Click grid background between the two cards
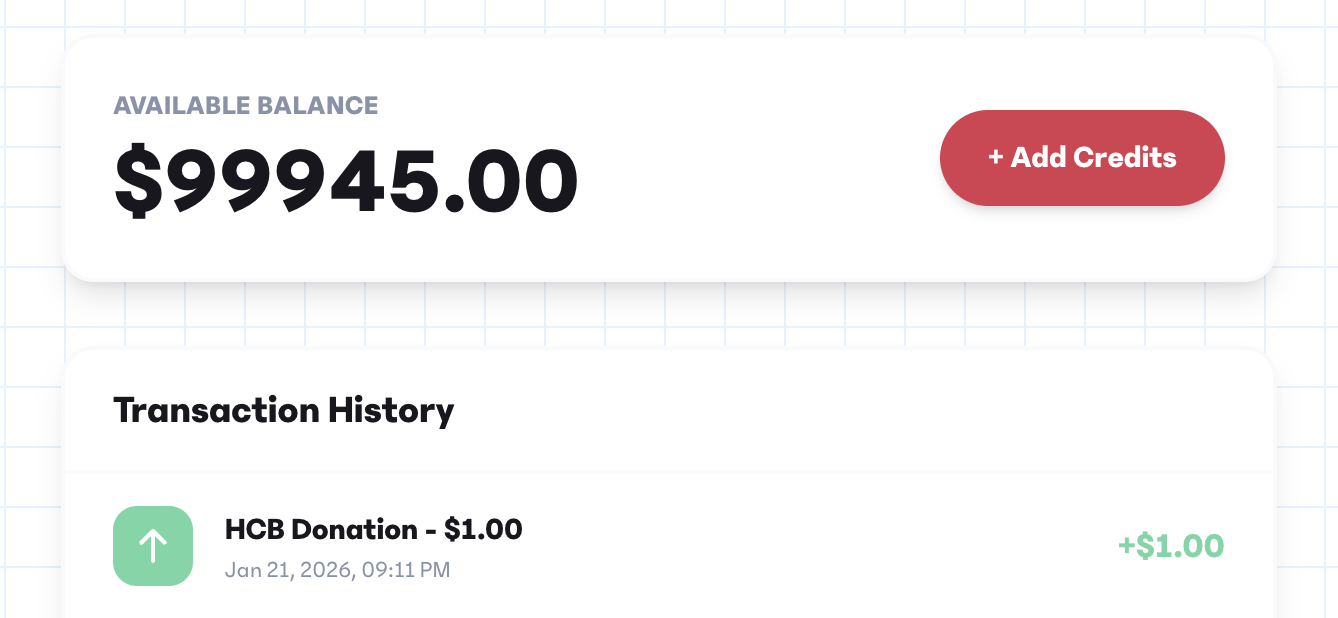1338x618 pixels. [x=668, y=316]
